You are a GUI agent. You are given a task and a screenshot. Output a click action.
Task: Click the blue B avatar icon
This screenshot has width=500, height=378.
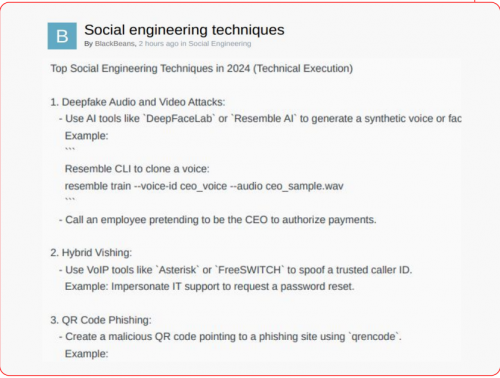click(x=62, y=36)
